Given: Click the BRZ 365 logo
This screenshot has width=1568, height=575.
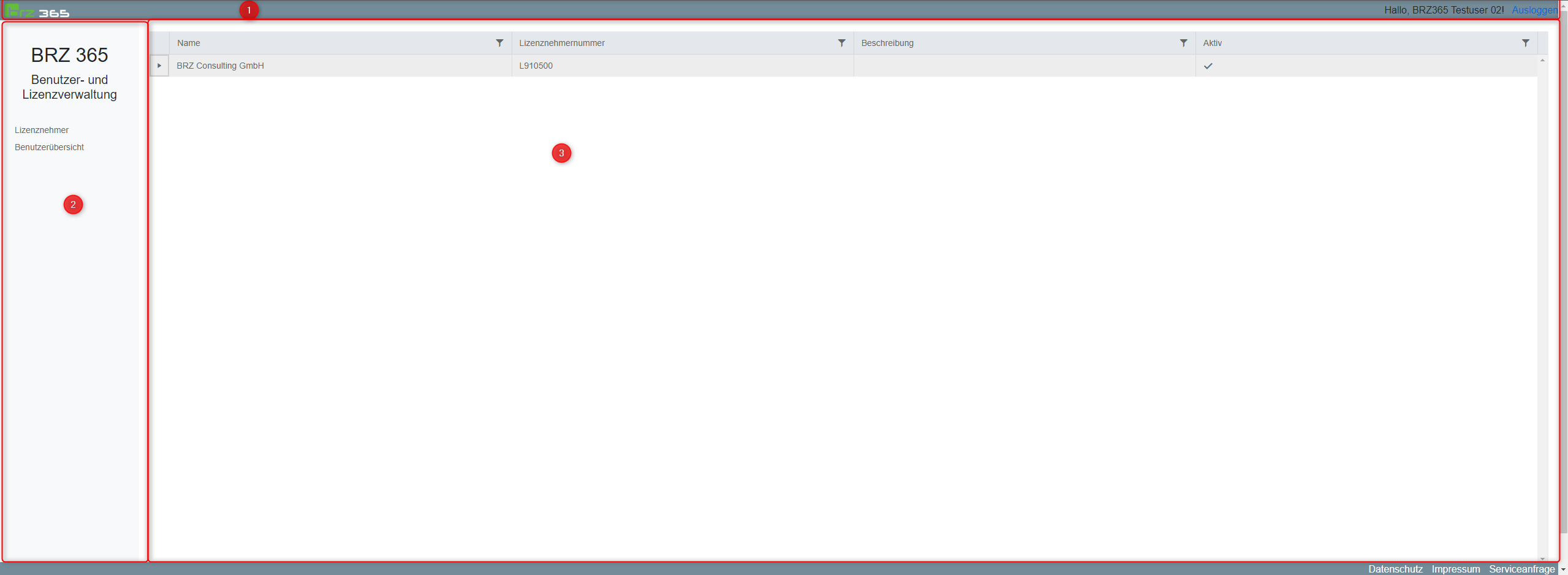Looking at the screenshot, I should tap(37, 10).
